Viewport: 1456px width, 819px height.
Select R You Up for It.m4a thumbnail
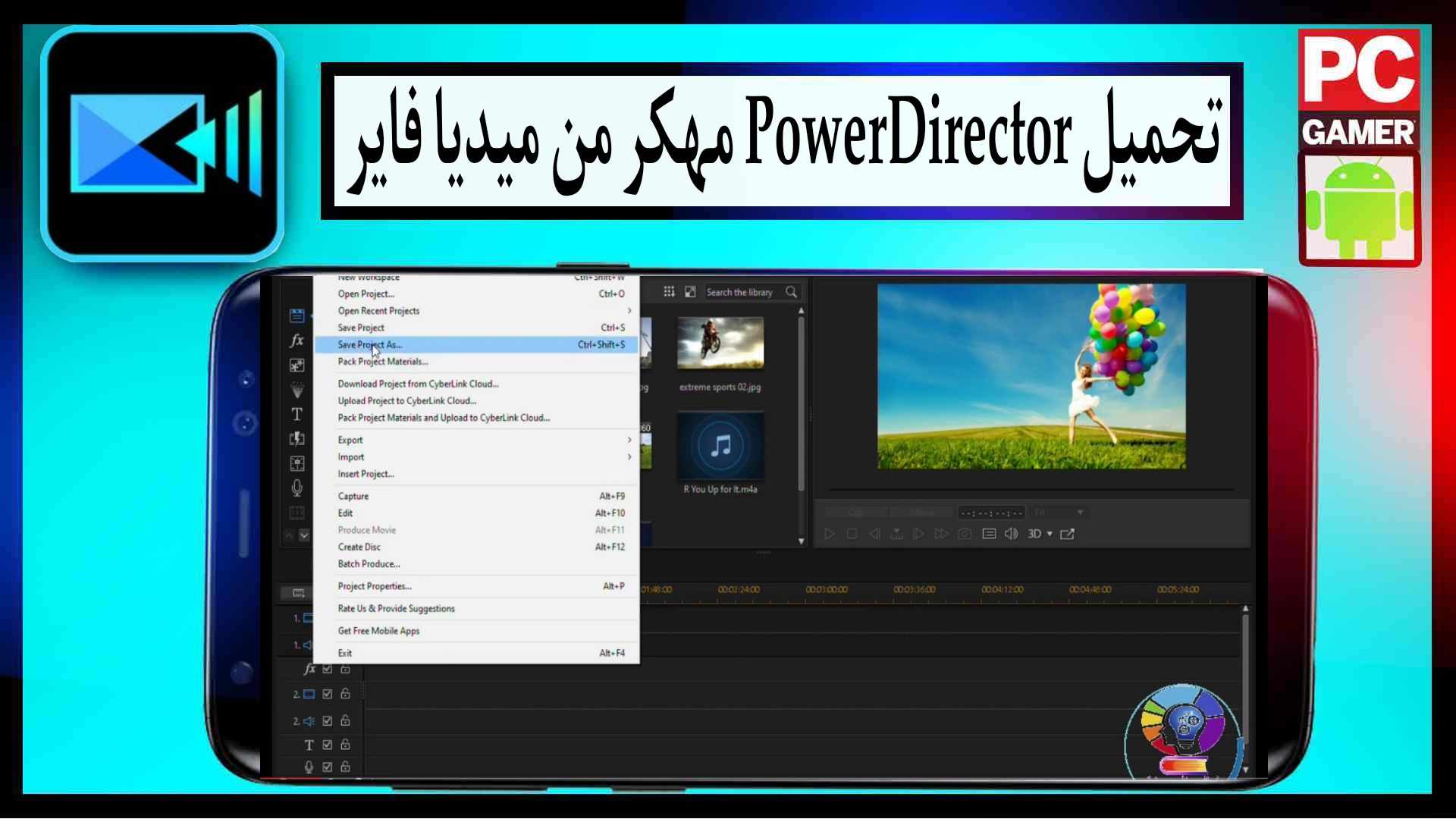click(x=720, y=445)
